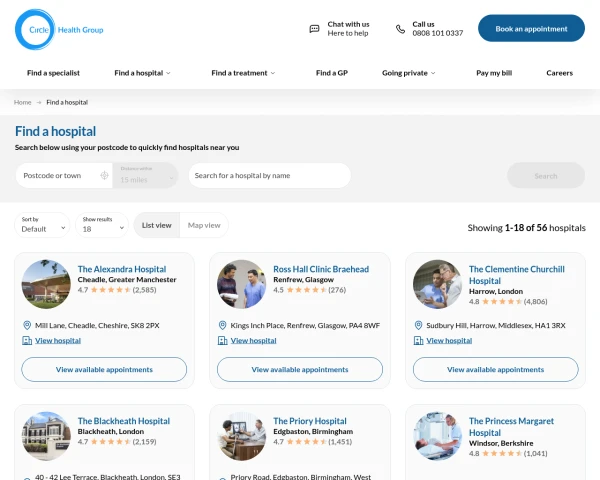Open the Distance within 15 miles dropdown

pyautogui.click(x=145, y=175)
